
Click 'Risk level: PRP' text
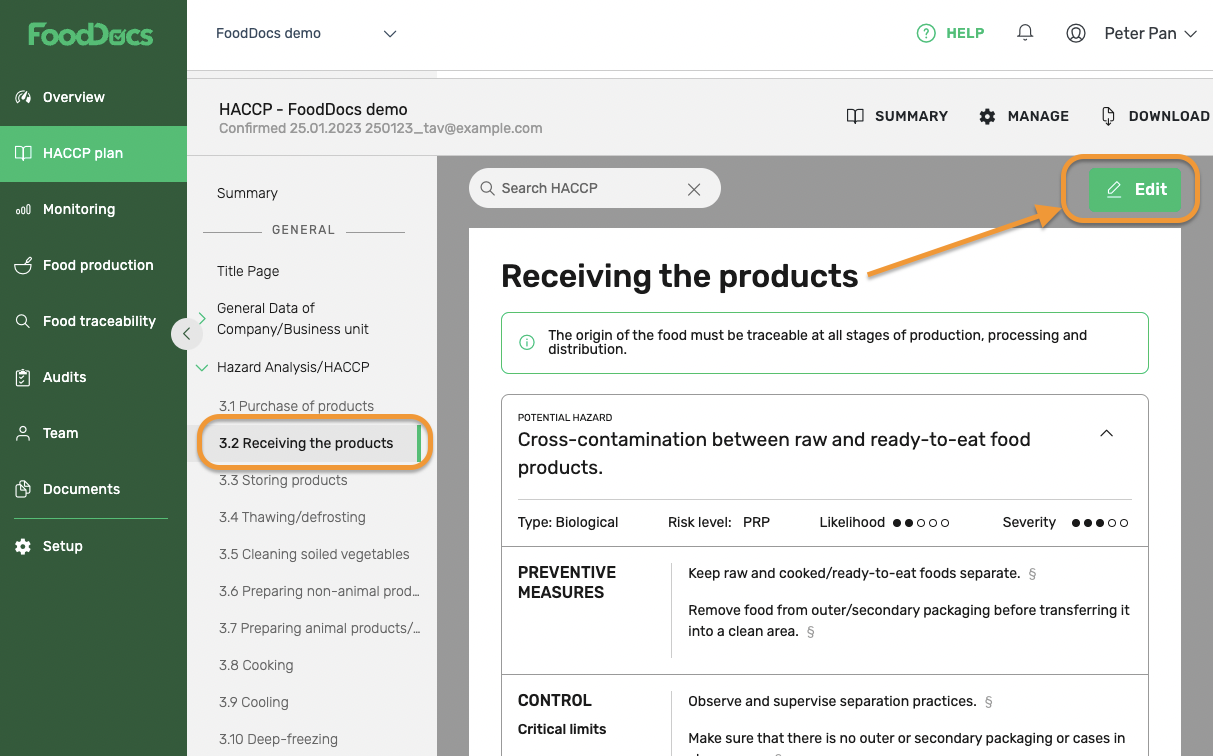[x=719, y=522]
